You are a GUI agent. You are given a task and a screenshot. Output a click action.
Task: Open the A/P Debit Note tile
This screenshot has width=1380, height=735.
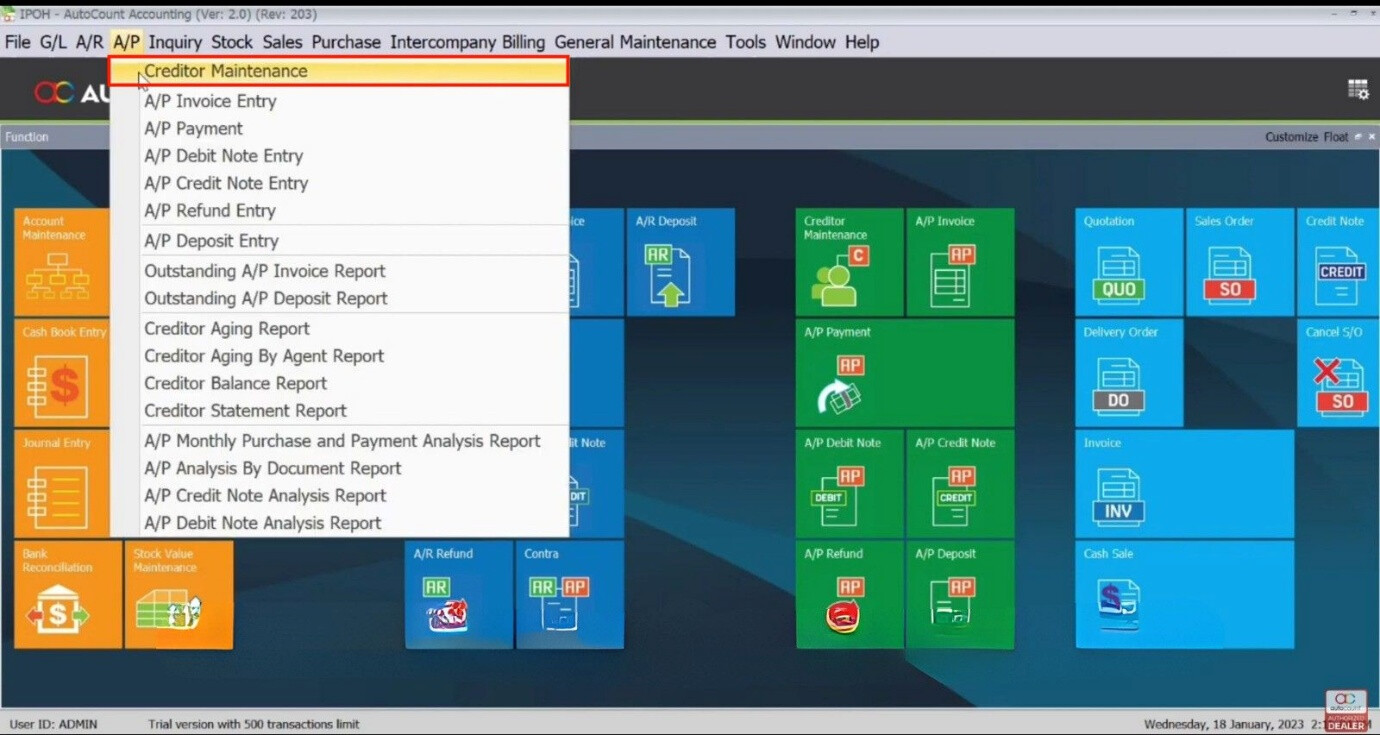[x=849, y=484]
